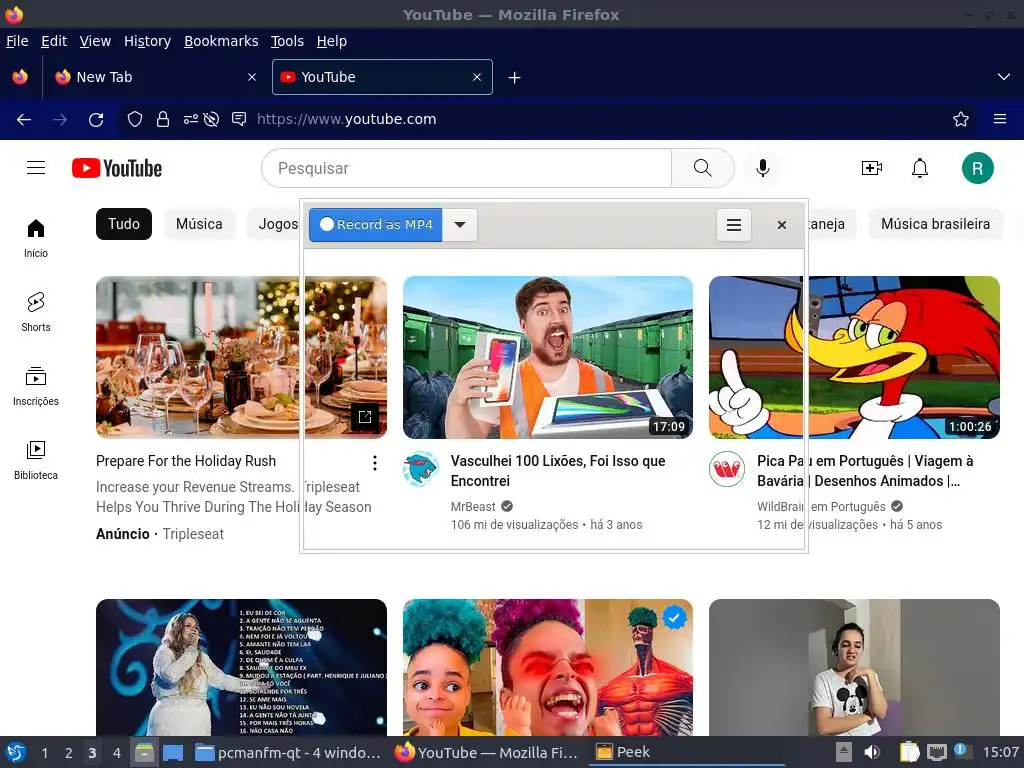Open YouTube guide hamburger menu
The width and height of the screenshot is (1024, 768).
click(x=36, y=168)
